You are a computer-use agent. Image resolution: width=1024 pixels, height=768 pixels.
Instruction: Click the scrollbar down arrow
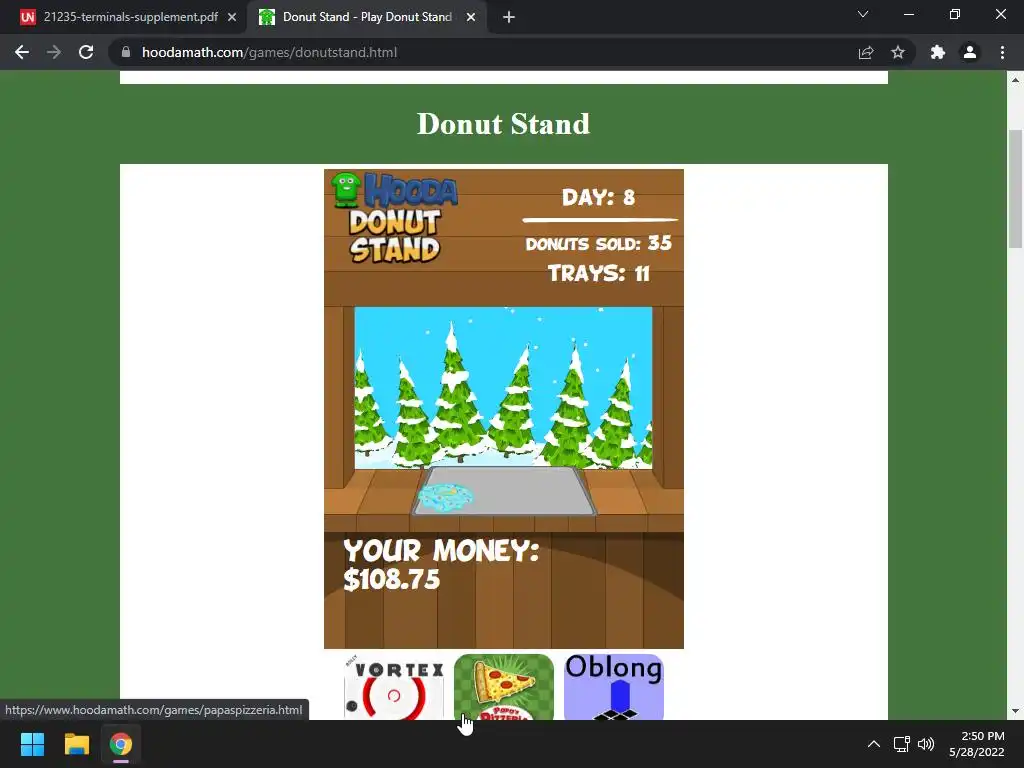[1015, 711]
